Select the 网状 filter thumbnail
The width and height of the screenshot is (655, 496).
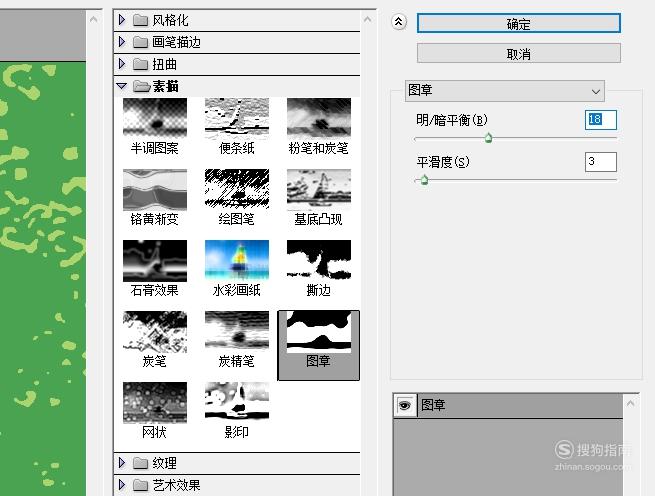[x=155, y=402]
